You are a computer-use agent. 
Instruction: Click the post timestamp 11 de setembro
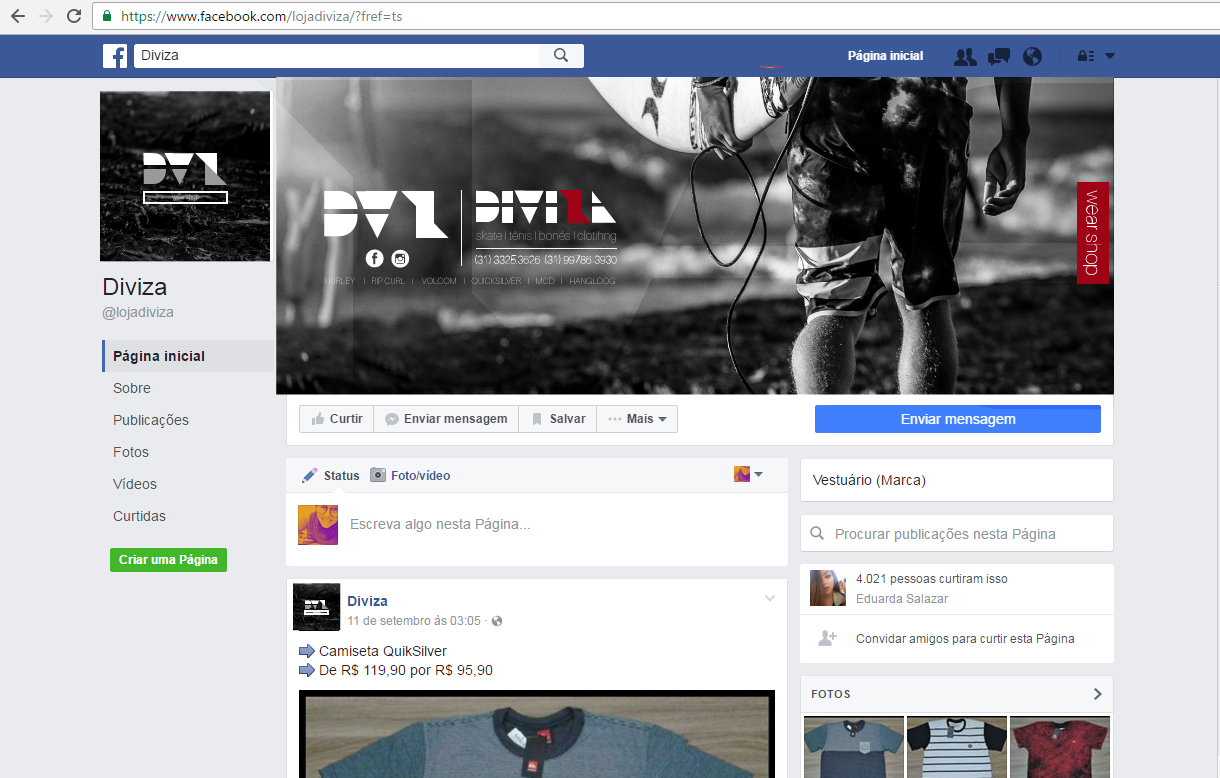coord(414,621)
